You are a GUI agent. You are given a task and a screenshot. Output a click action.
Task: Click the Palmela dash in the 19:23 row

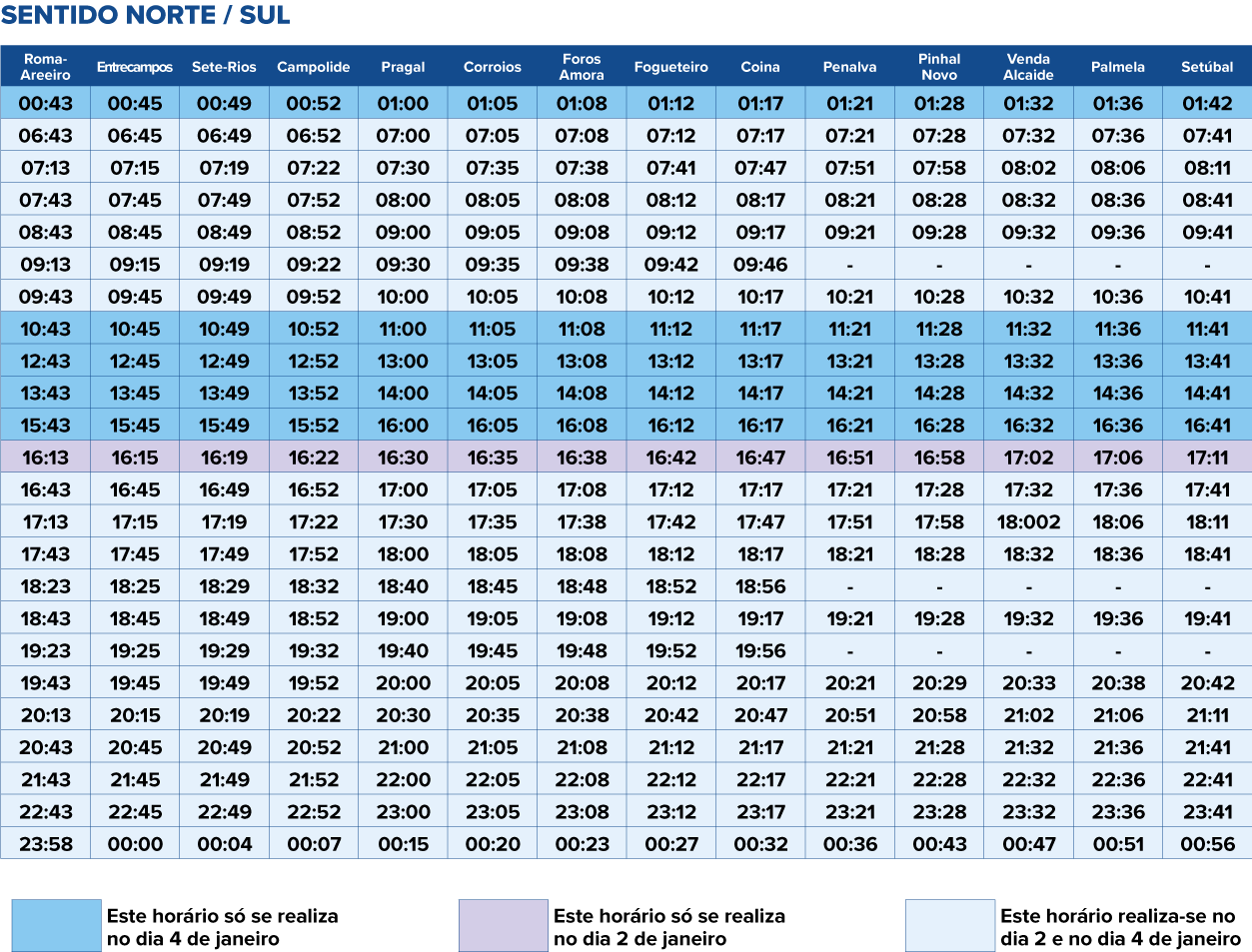point(1118,650)
